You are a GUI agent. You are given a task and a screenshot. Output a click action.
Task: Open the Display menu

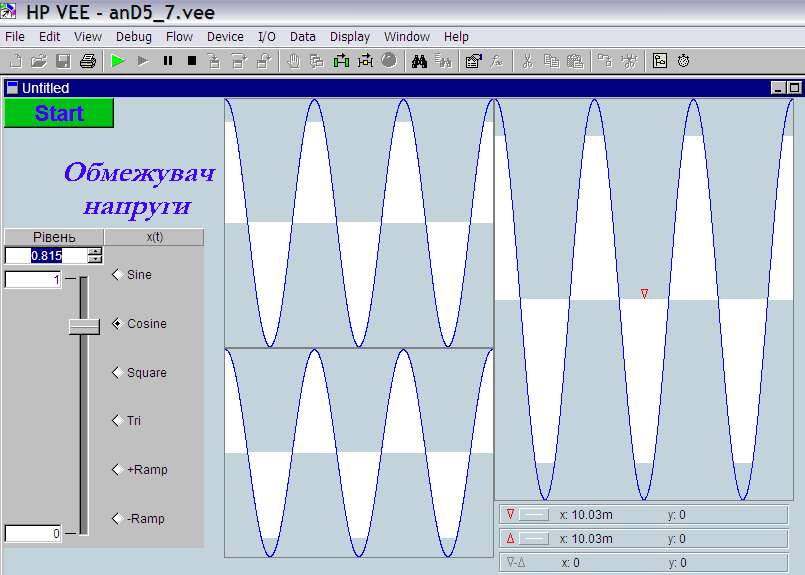click(x=350, y=37)
